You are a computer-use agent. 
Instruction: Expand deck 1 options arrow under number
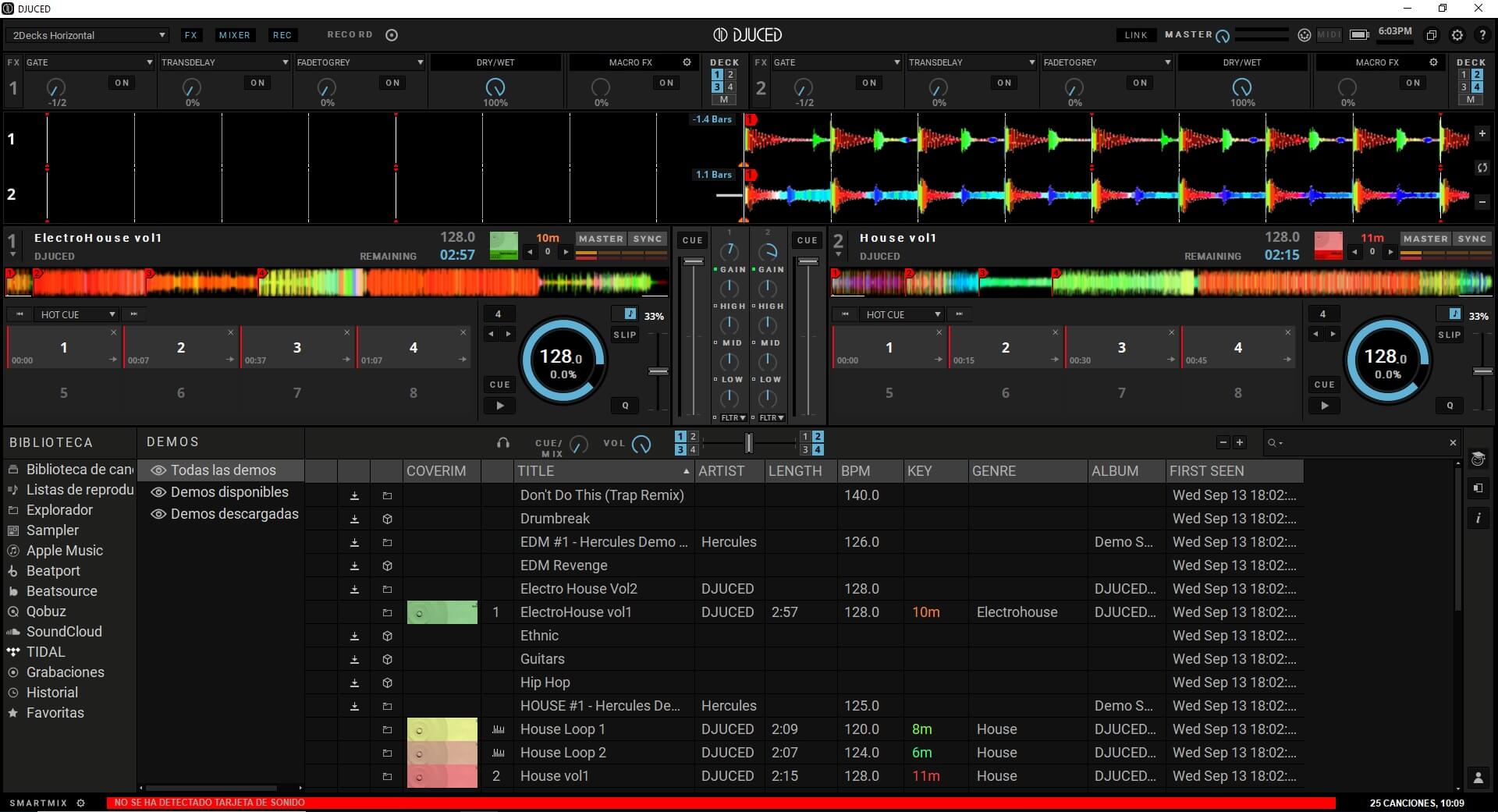pos(12,256)
